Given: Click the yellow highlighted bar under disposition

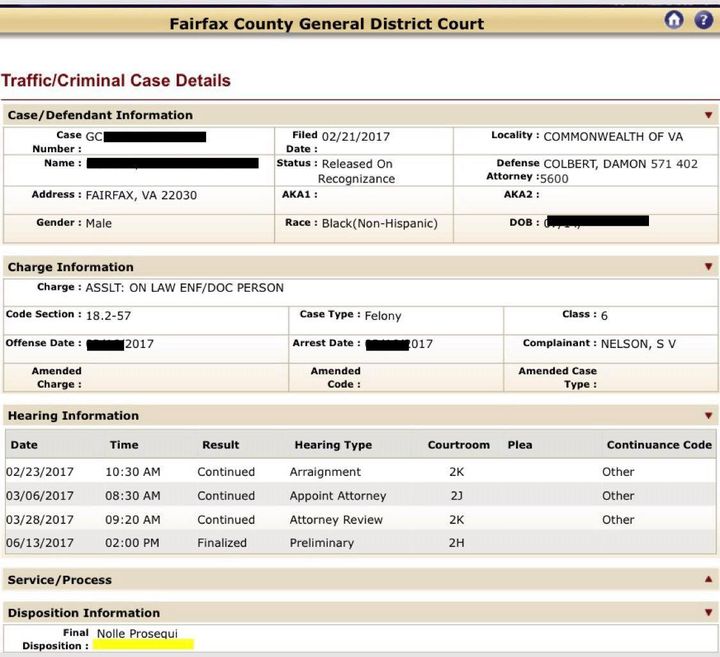Looking at the screenshot, I should coord(143,644).
